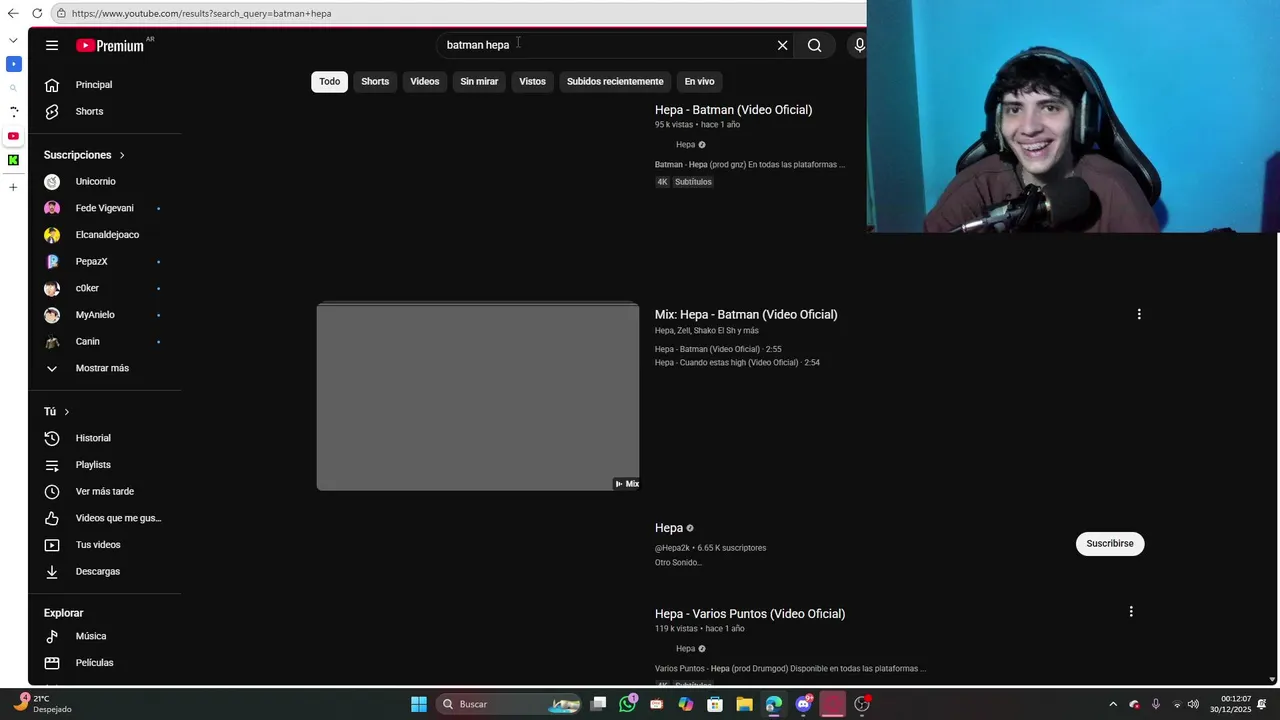Open Música in the Explorar section
This screenshot has width=1280, height=720.
(x=90, y=636)
